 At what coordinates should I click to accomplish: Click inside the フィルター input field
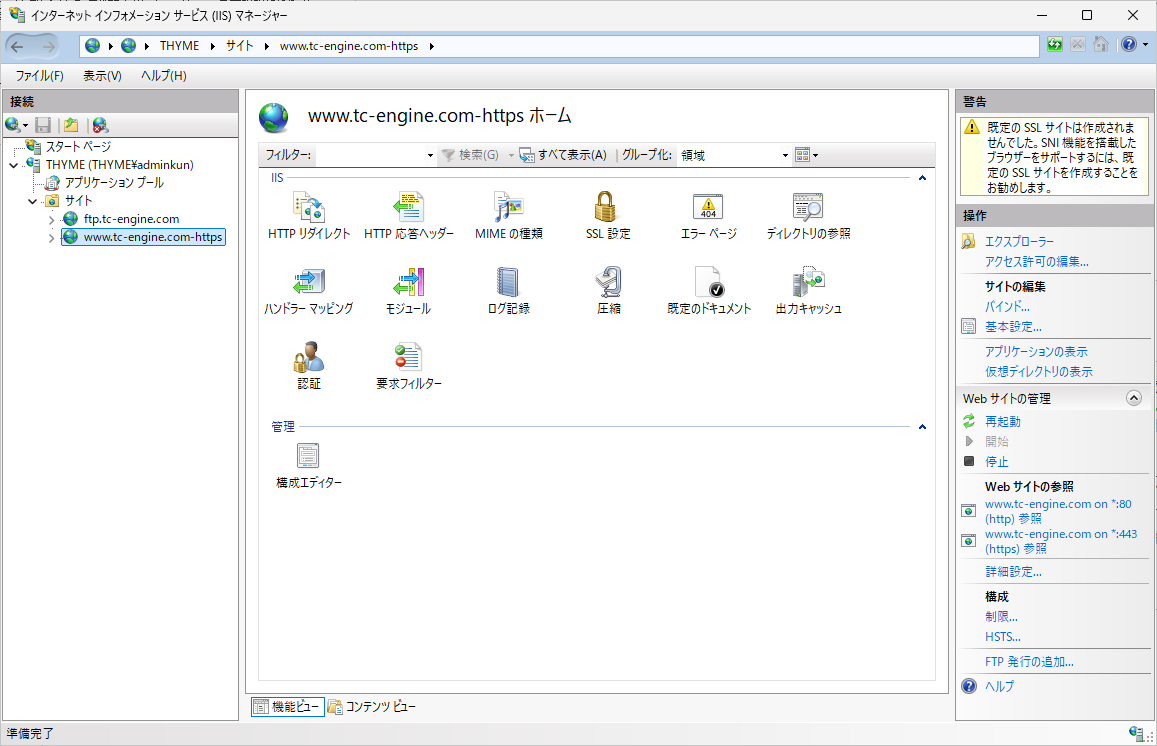(370, 155)
